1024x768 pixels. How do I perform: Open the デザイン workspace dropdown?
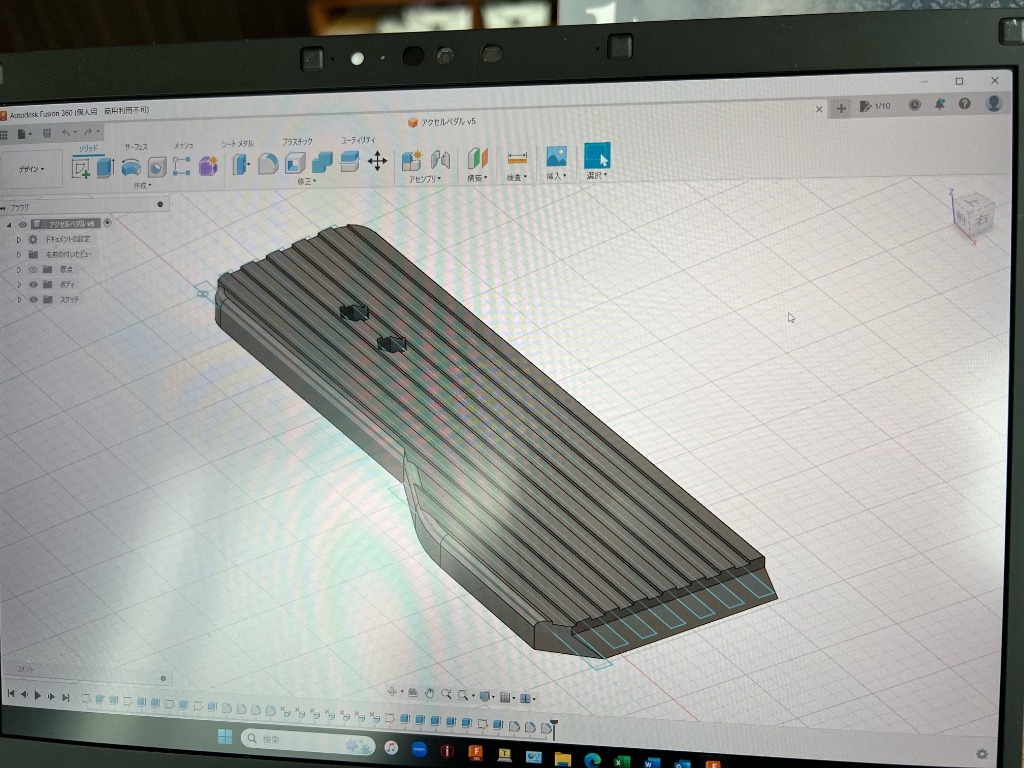pos(31,169)
